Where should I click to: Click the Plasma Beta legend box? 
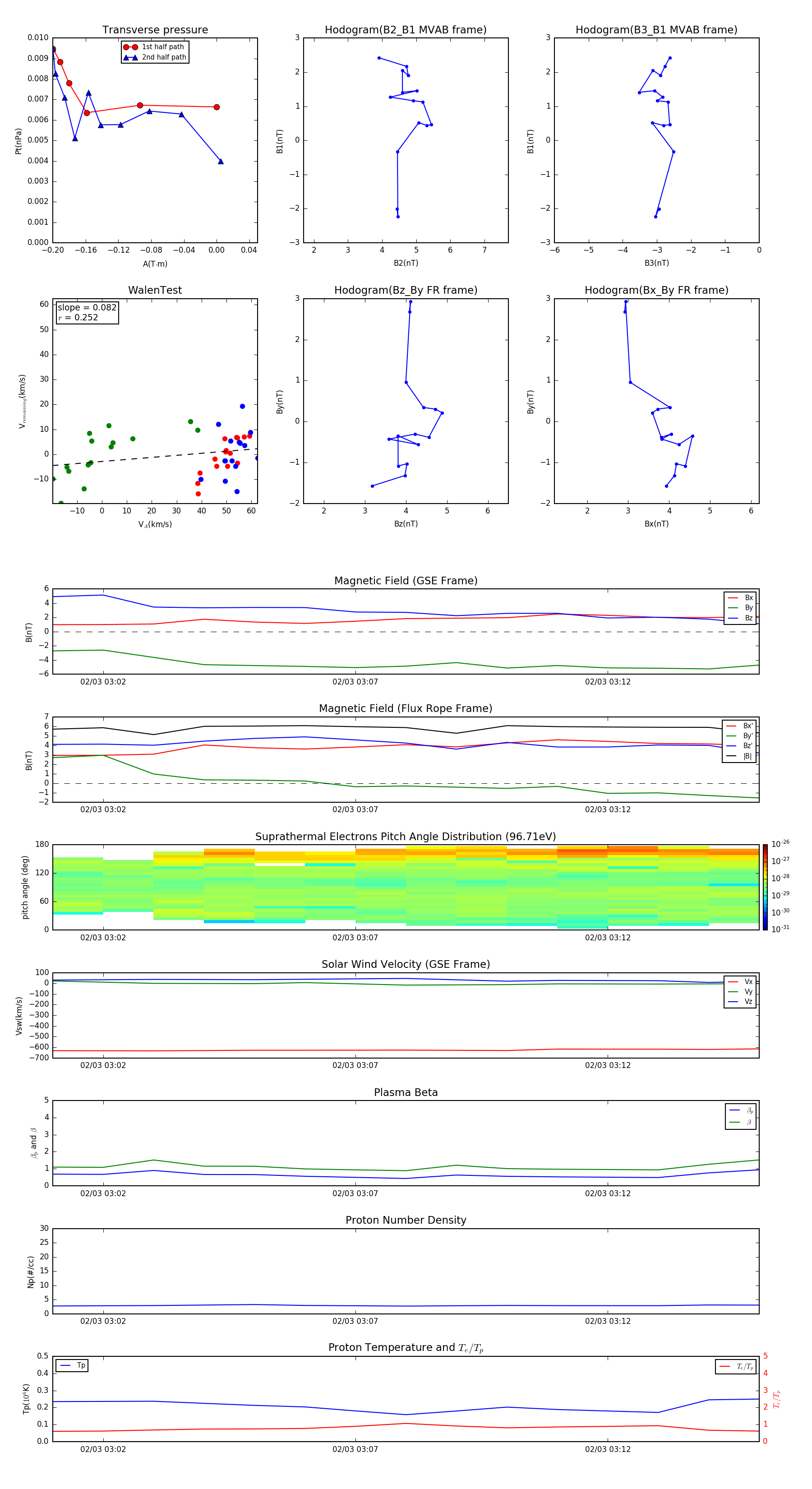coord(740,1116)
